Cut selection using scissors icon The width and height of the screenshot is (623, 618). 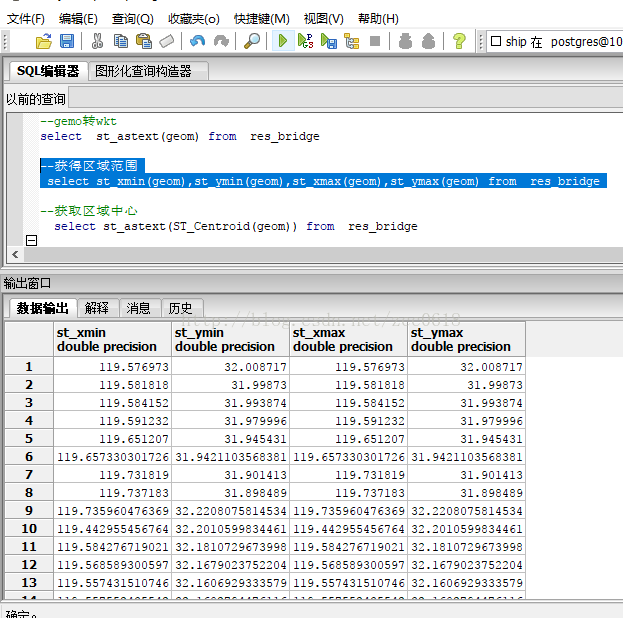pyautogui.click(x=97, y=41)
